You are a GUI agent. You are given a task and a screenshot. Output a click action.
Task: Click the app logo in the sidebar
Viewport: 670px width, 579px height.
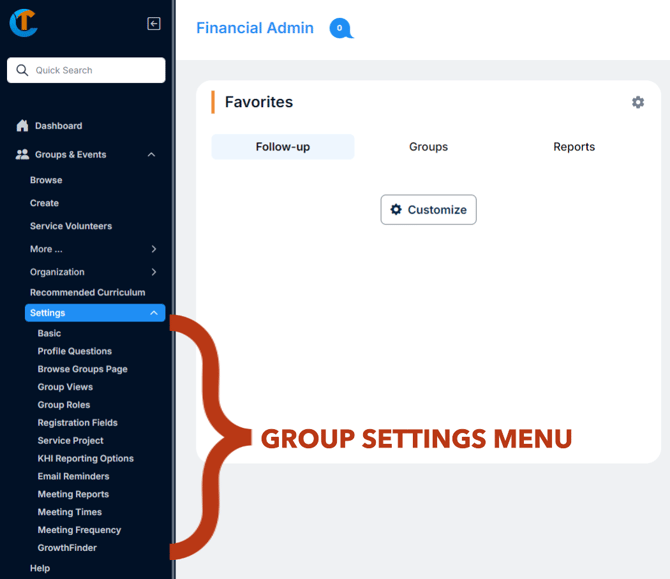(24, 23)
